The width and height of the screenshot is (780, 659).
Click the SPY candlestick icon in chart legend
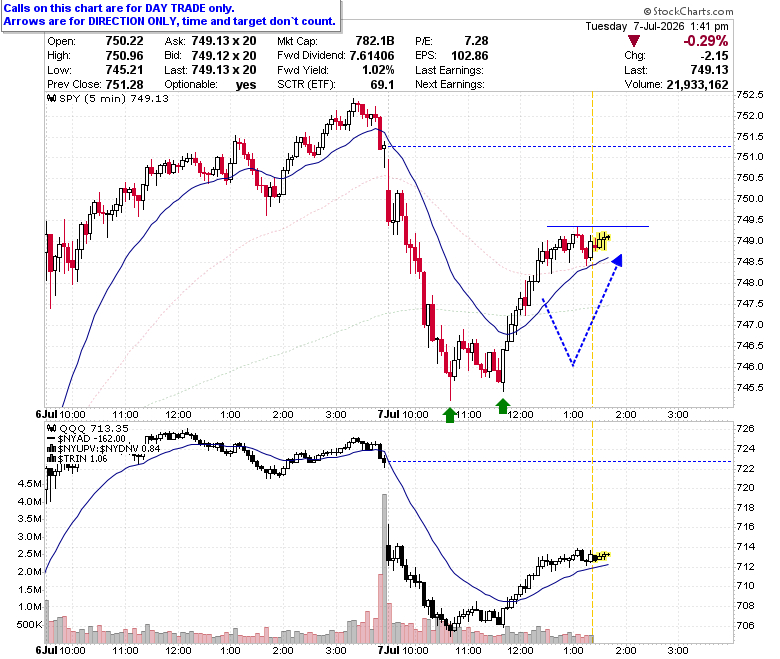click(51, 98)
